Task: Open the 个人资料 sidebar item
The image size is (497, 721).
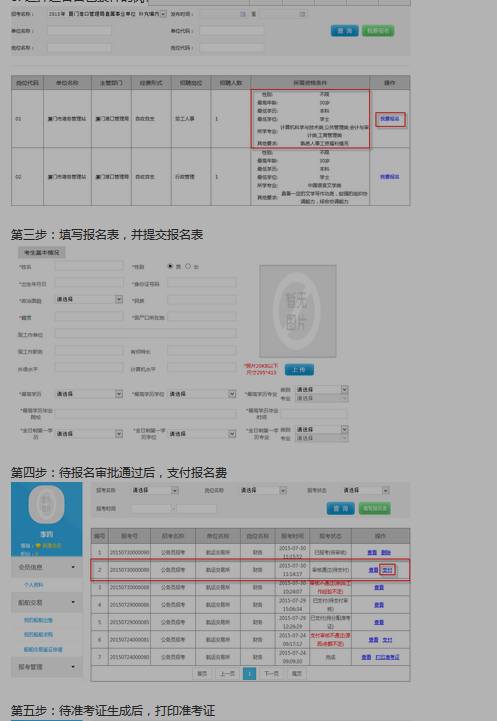Action: 34,585
